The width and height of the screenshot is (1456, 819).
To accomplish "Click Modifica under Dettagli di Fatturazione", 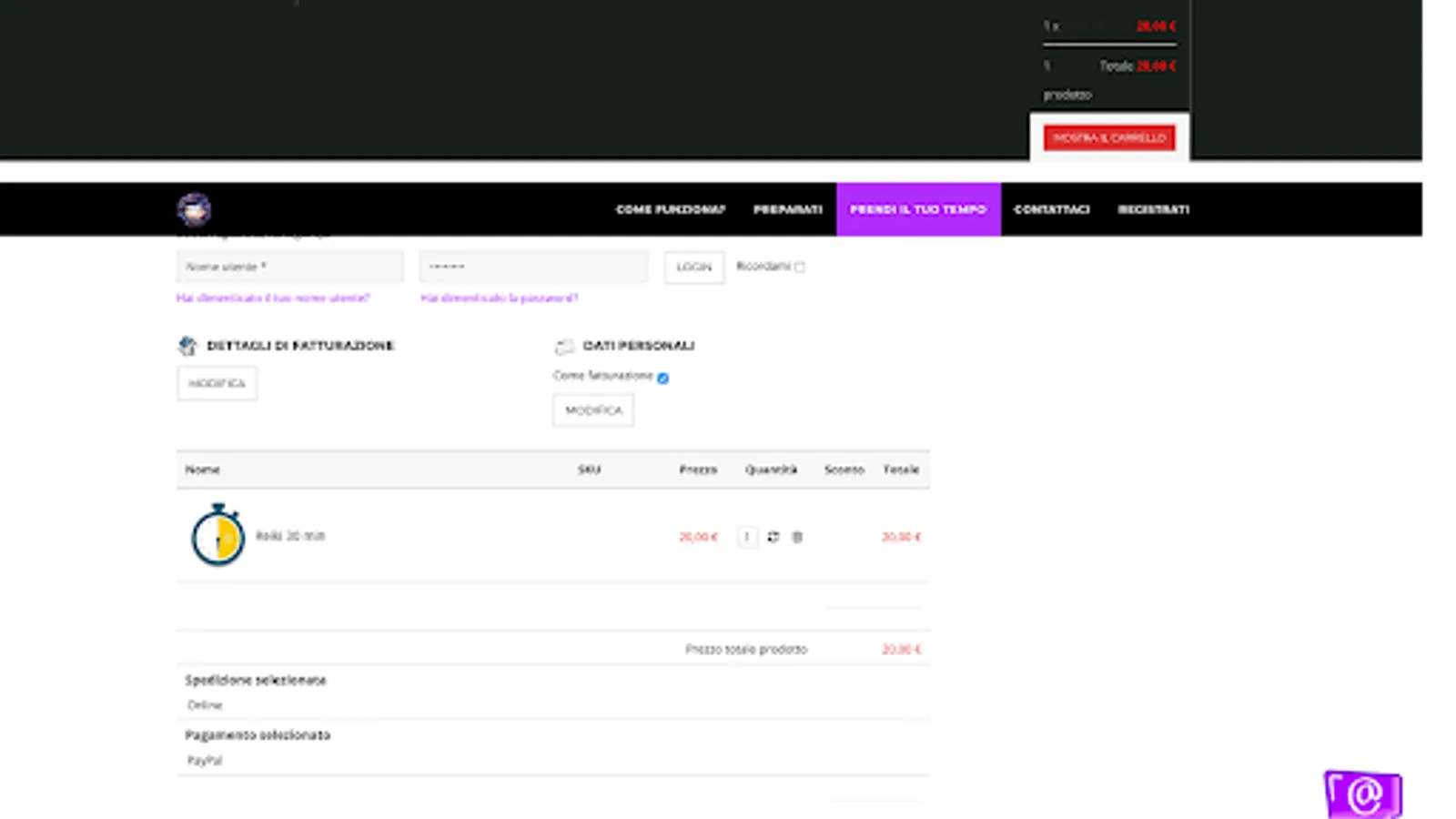I will (x=217, y=383).
